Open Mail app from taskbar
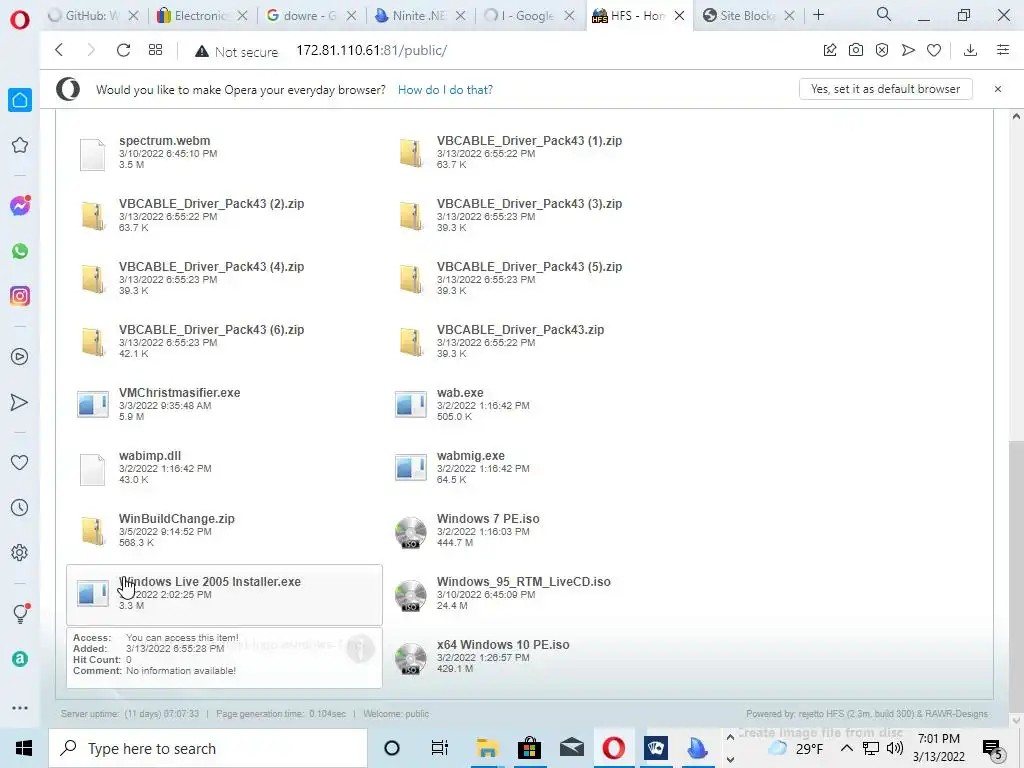This screenshot has height=768, width=1024. [571, 748]
